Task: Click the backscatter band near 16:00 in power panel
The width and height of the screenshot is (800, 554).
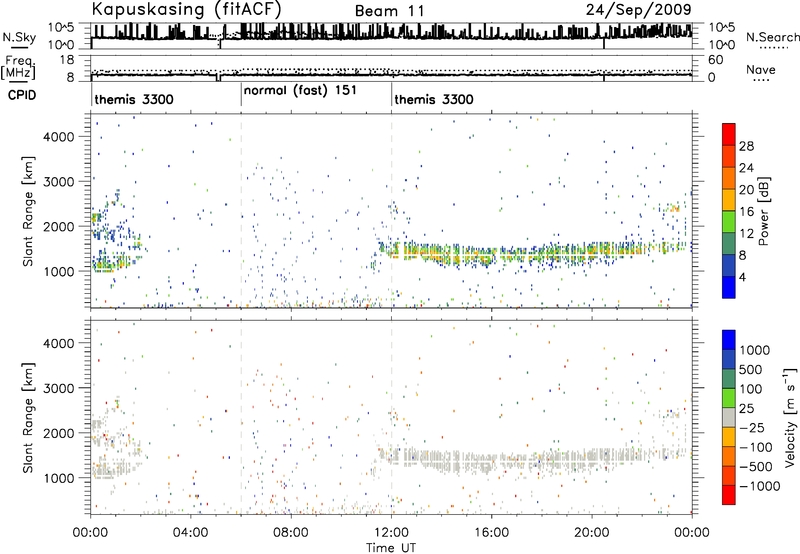Action: [491, 254]
